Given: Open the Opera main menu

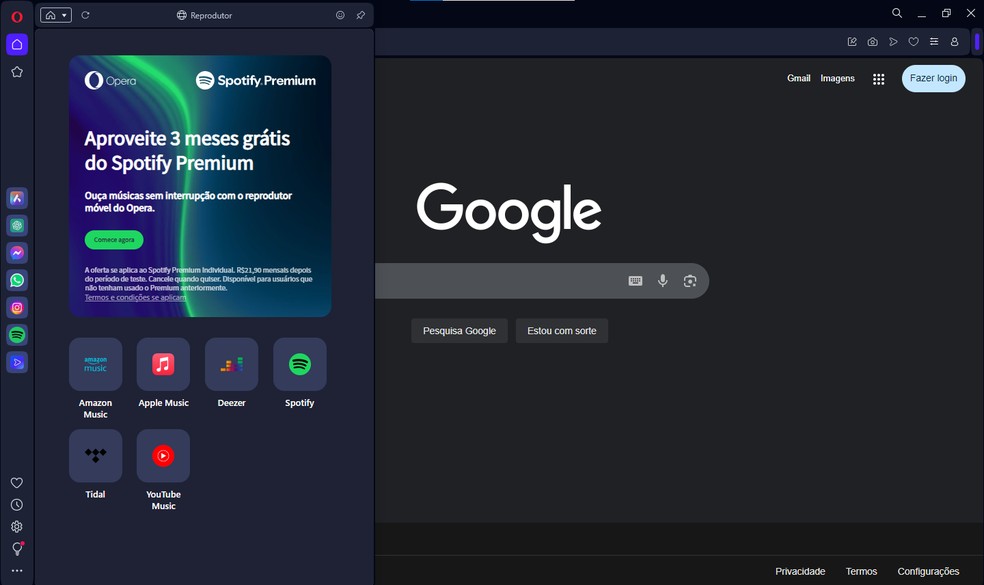Looking at the screenshot, I should tap(17, 16).
